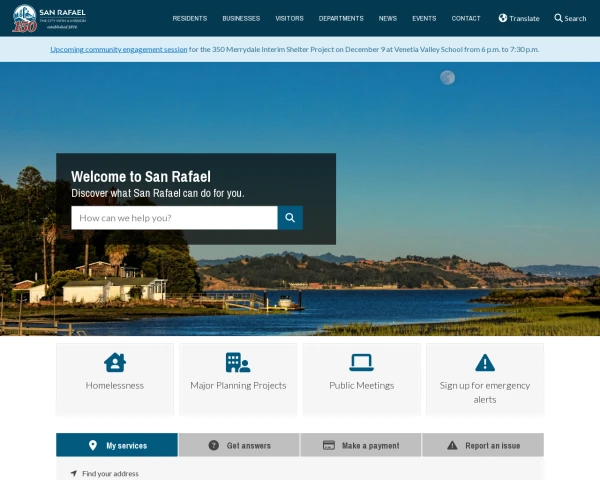Click the Homelessness house icon
This screenshot has height=480, width=600.
coord(115,362)
